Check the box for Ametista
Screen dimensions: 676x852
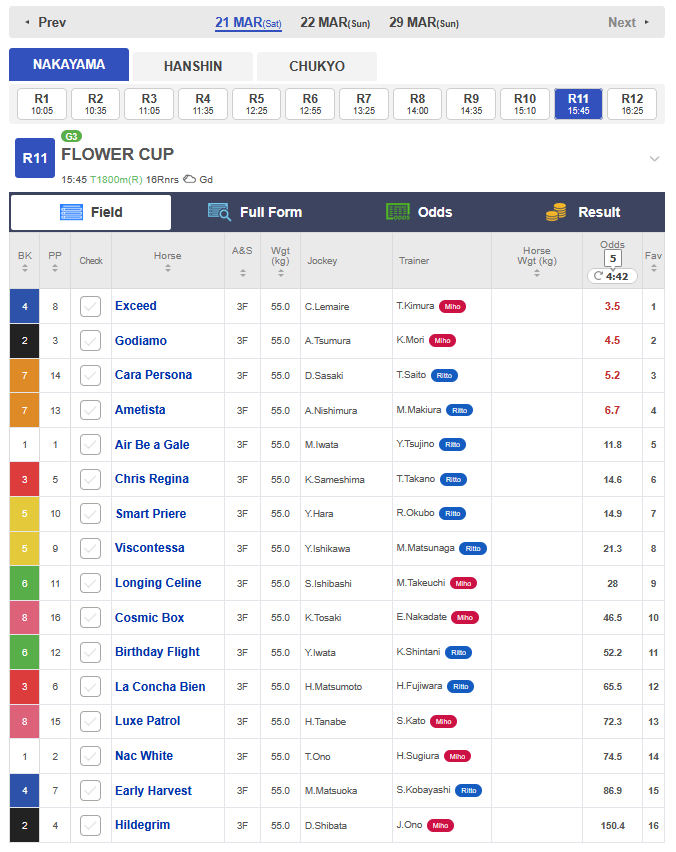(90, 410)
